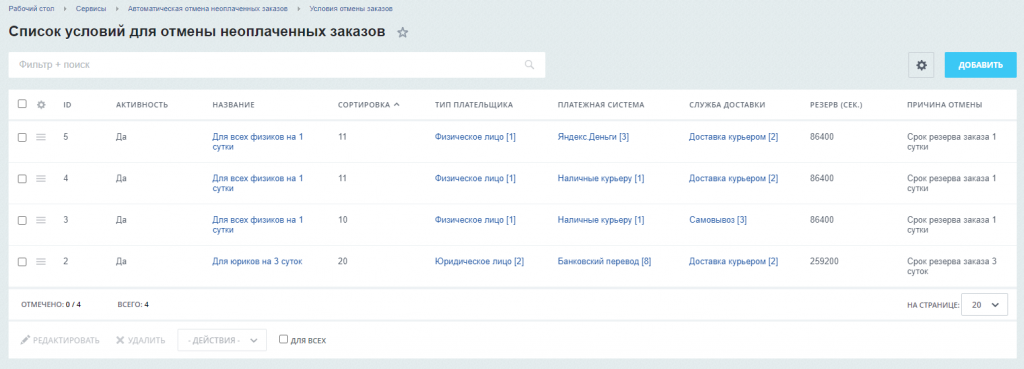Sort by 'Тип плательщика' column header
The height and width of the screenshot is (369, 1024).
[473, 104]
